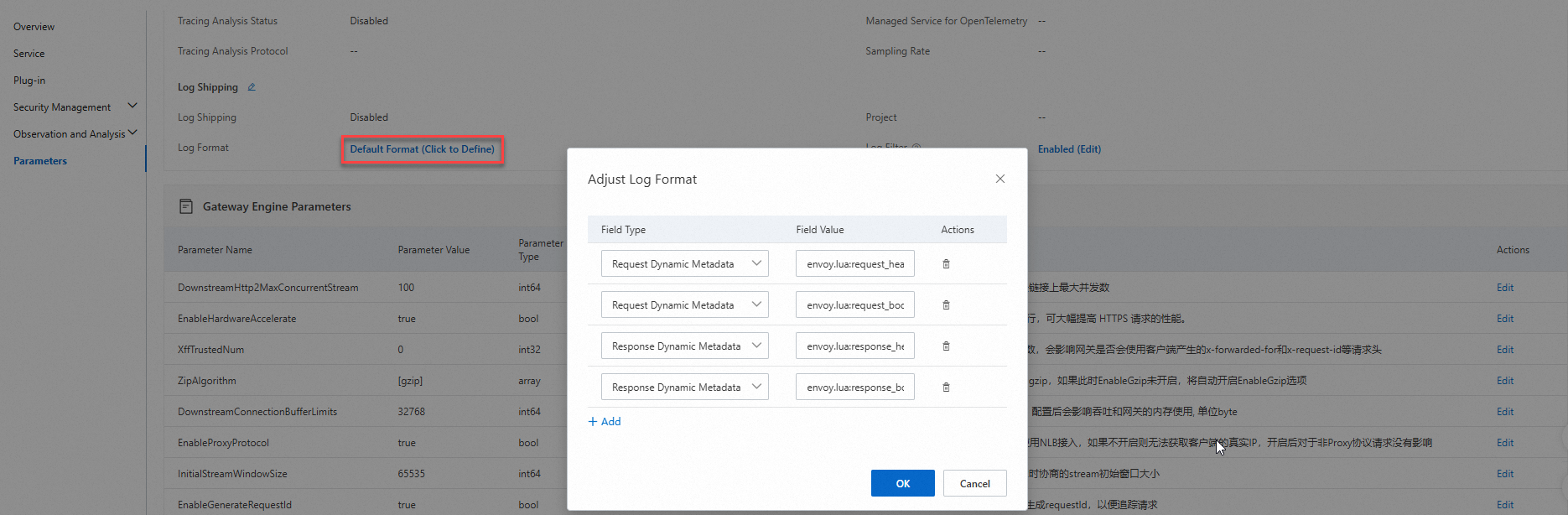This screenshot has height=515, width=1568.
Task: Add a new log format field
Action: [x=605, y=422]
